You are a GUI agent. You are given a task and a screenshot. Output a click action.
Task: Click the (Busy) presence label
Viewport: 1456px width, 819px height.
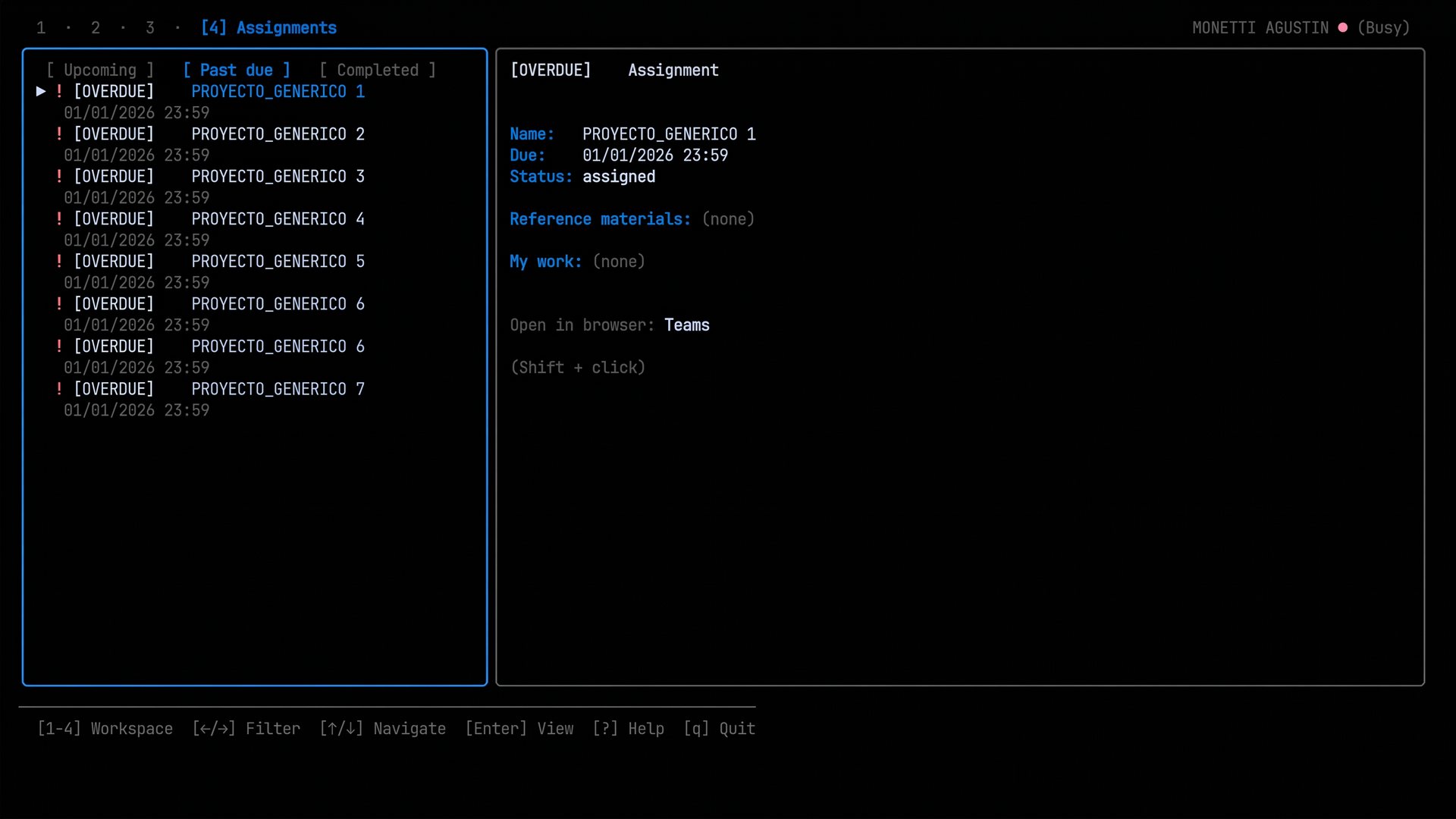click(1383, 28)
